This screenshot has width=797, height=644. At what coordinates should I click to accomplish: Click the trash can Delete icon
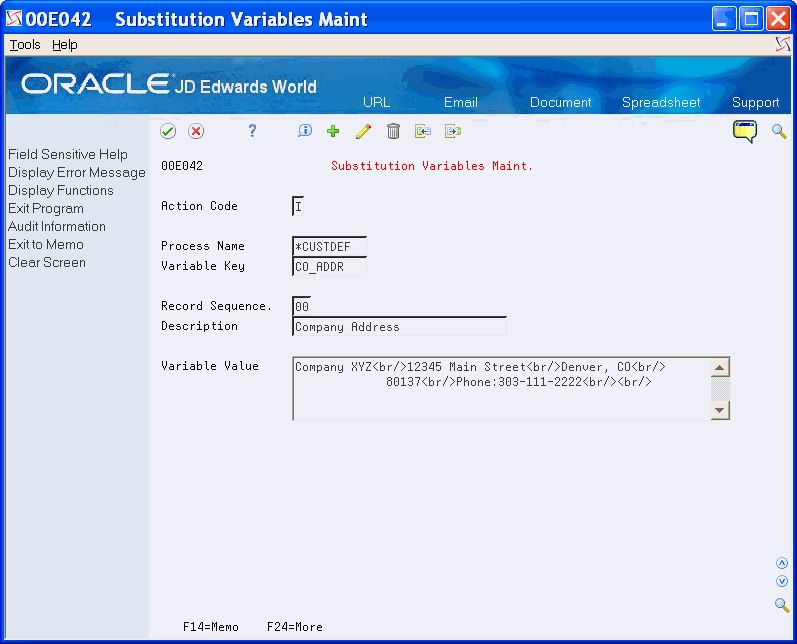(393, 131)
